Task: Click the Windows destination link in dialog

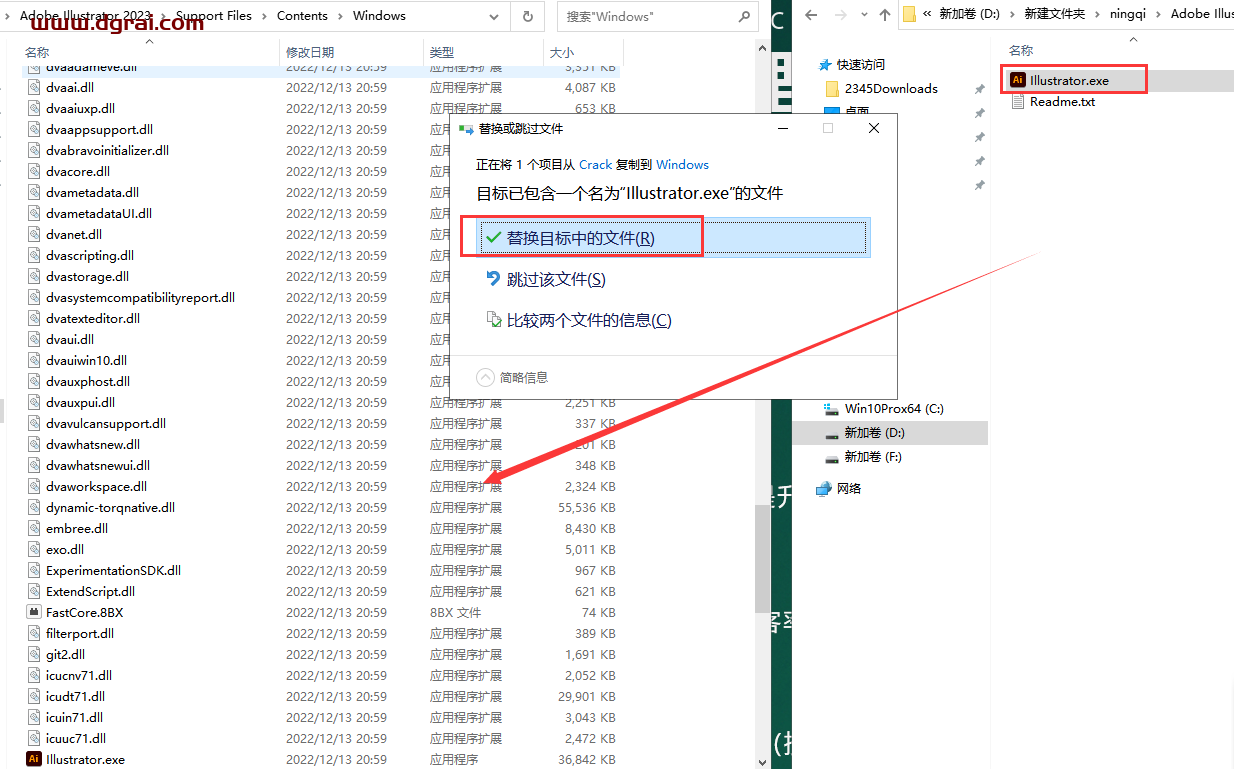Action: click(682, 164)
